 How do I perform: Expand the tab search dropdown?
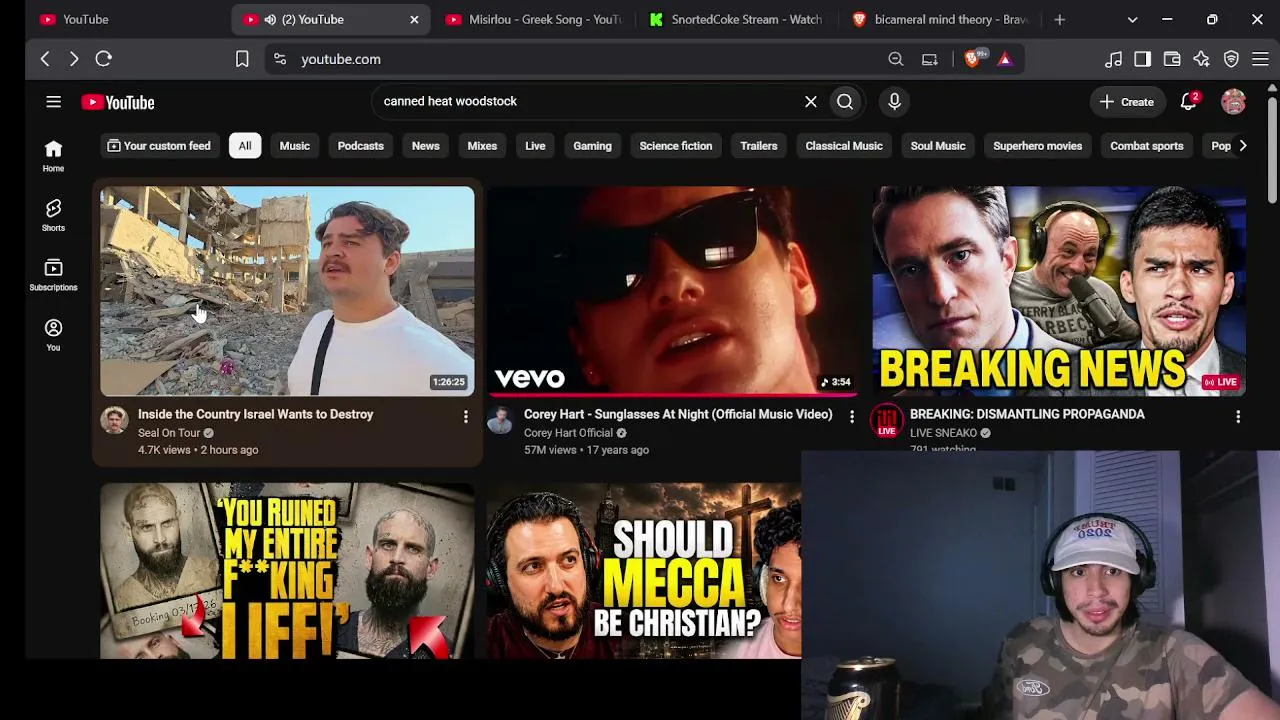click(x=1132, y=19)
